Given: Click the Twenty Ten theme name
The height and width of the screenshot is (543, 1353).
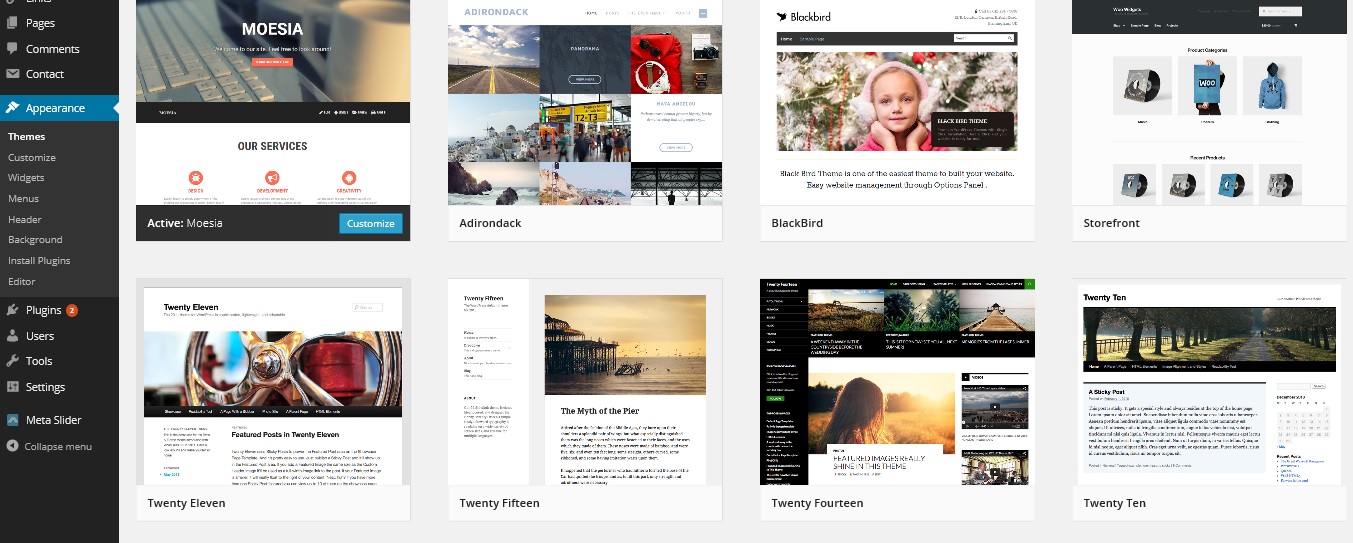Looking at the screenshot, I should pyautogui.click(x=1115, y=503).
